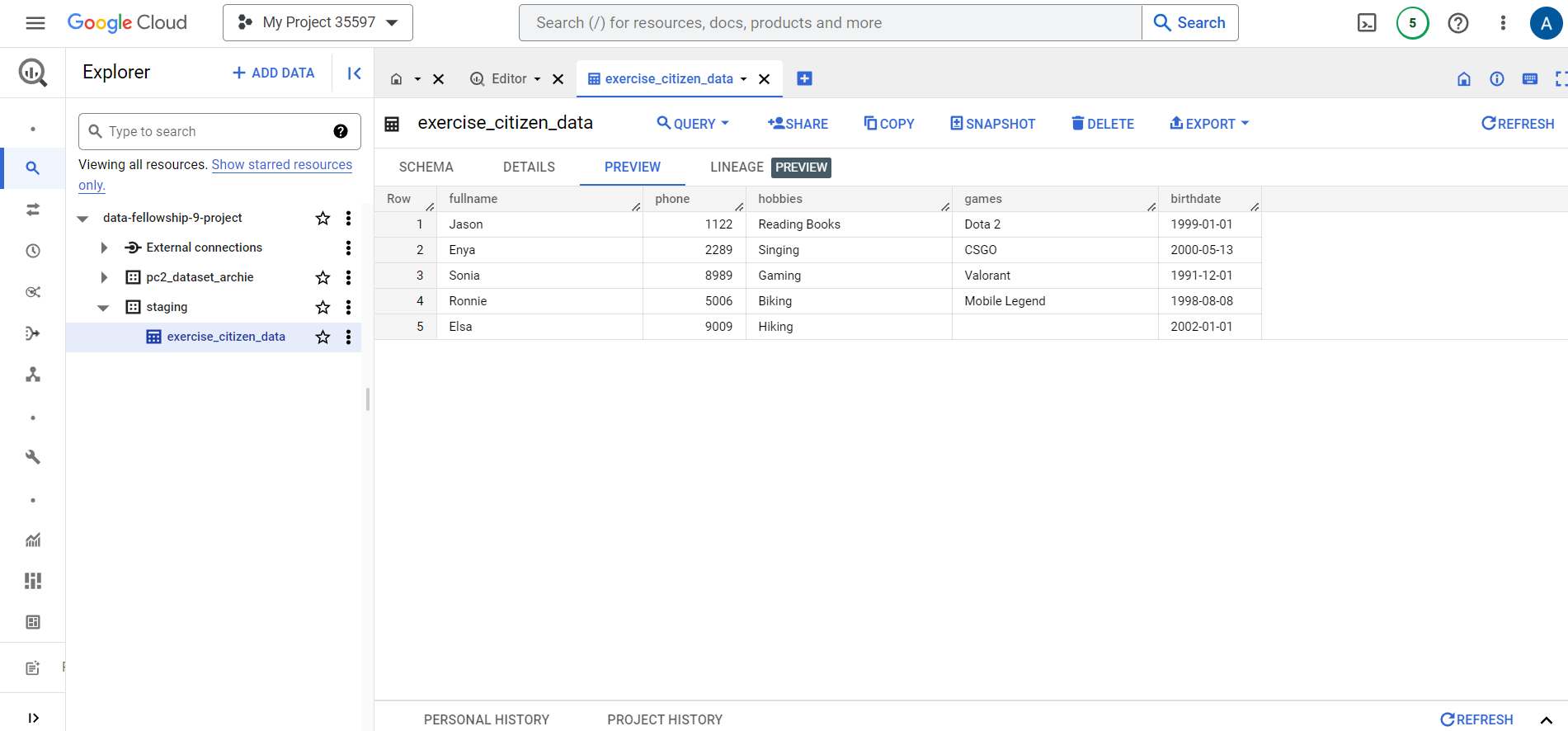
Task: Close the Editor tab
Action: coord(558,79)
